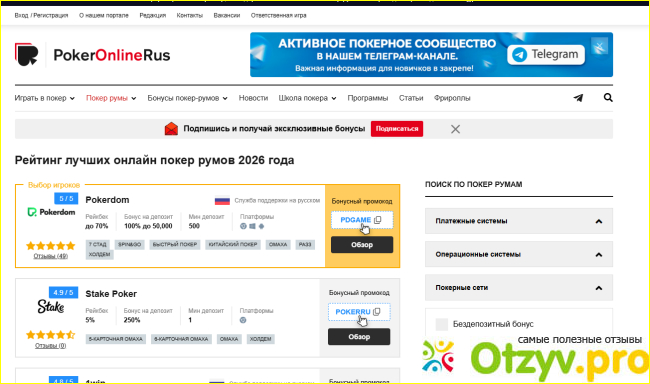Close the Telegram banner ad
Image resolution: width=650 pixels, height=384 pixels.
599,46
